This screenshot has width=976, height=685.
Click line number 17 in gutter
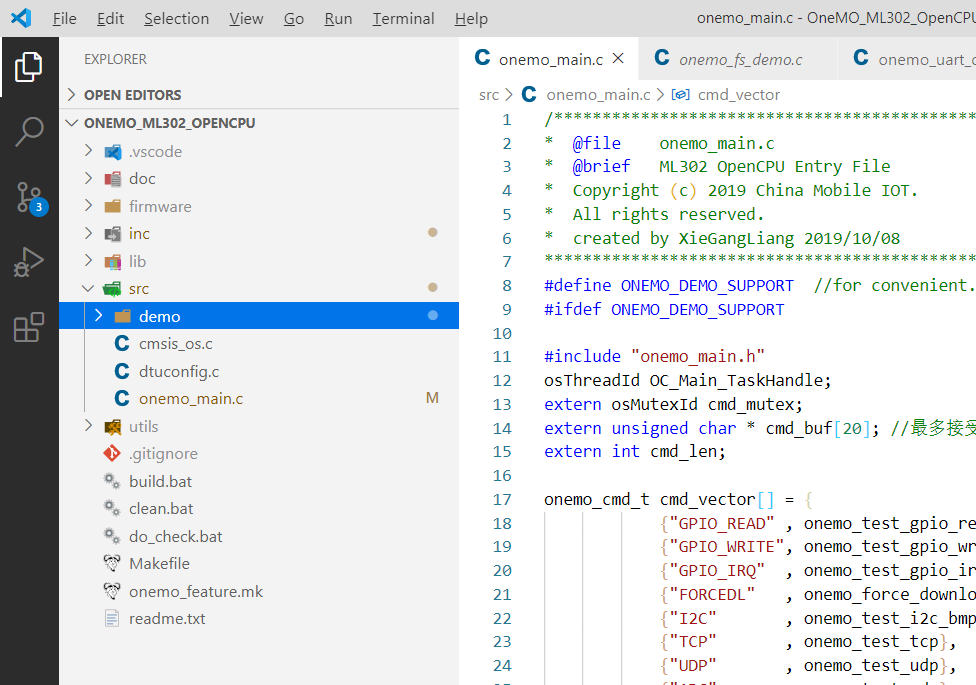(501, 499)
